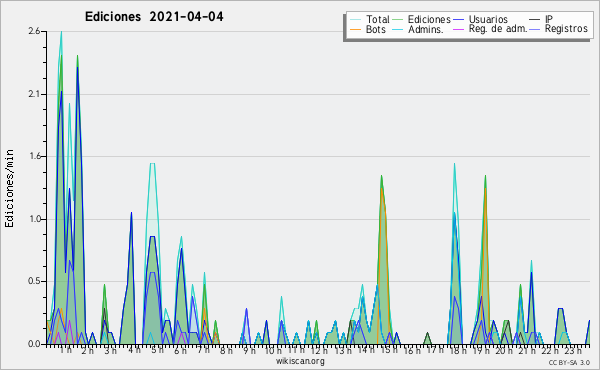The image size is (600, 370).
Task: Select the 'Bots' legend entry
Action: 376,29
